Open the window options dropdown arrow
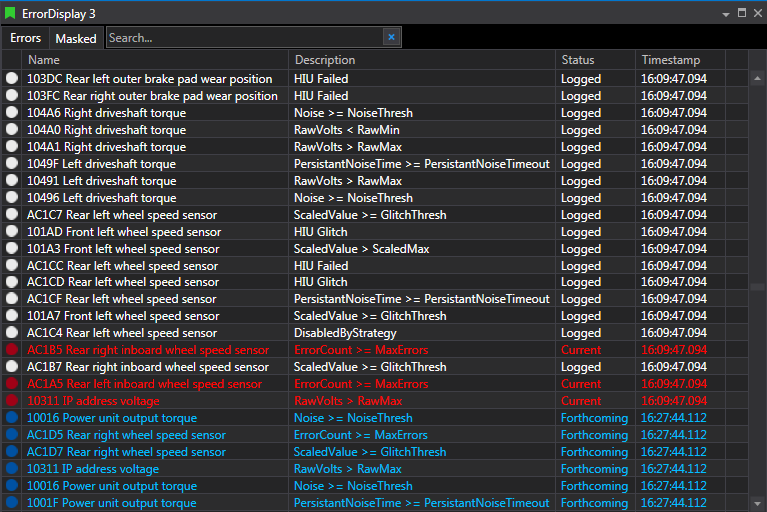This screenshot has height=512, width=767. coord(727,14)
